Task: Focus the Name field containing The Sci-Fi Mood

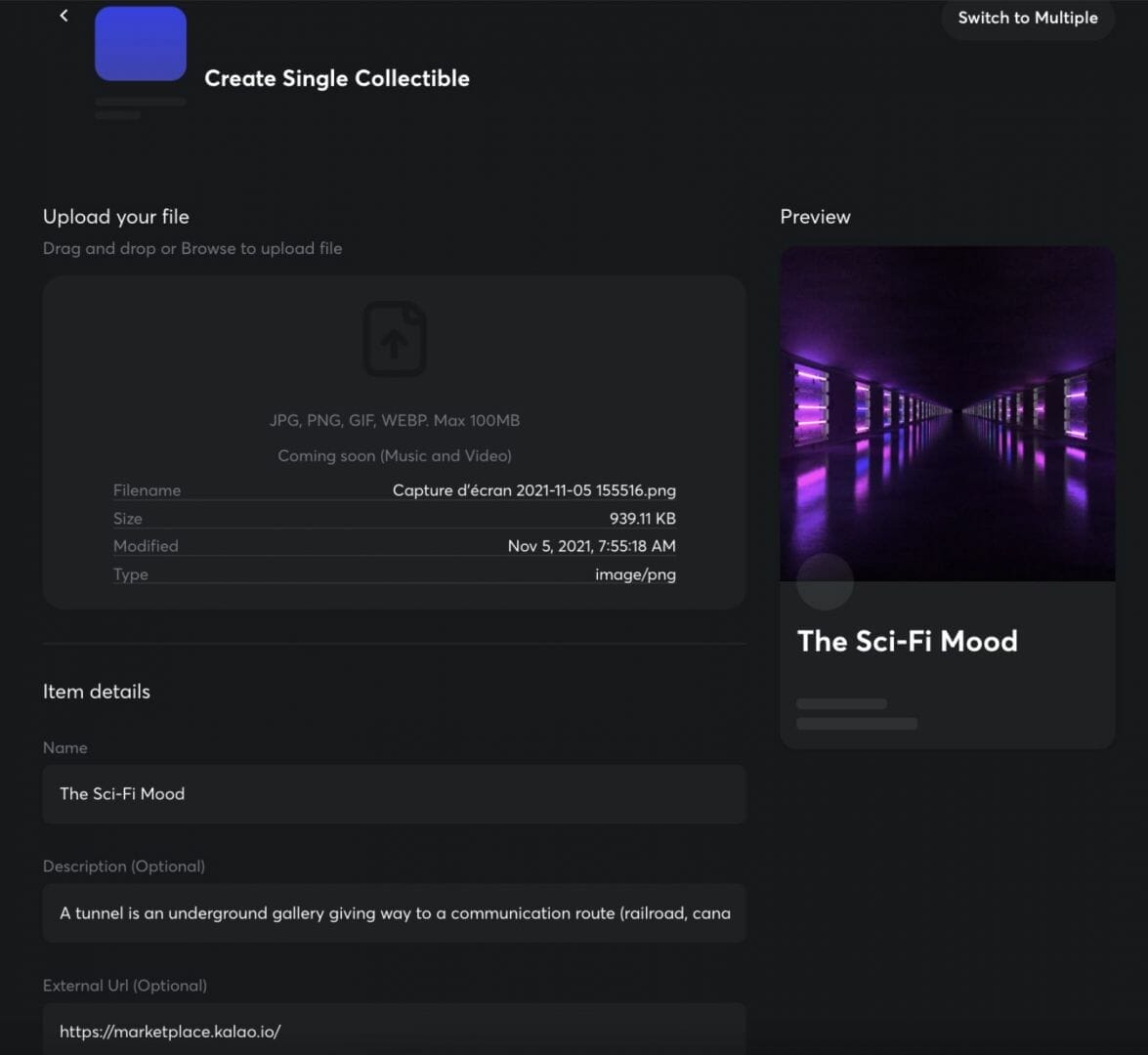Action: 394,794
